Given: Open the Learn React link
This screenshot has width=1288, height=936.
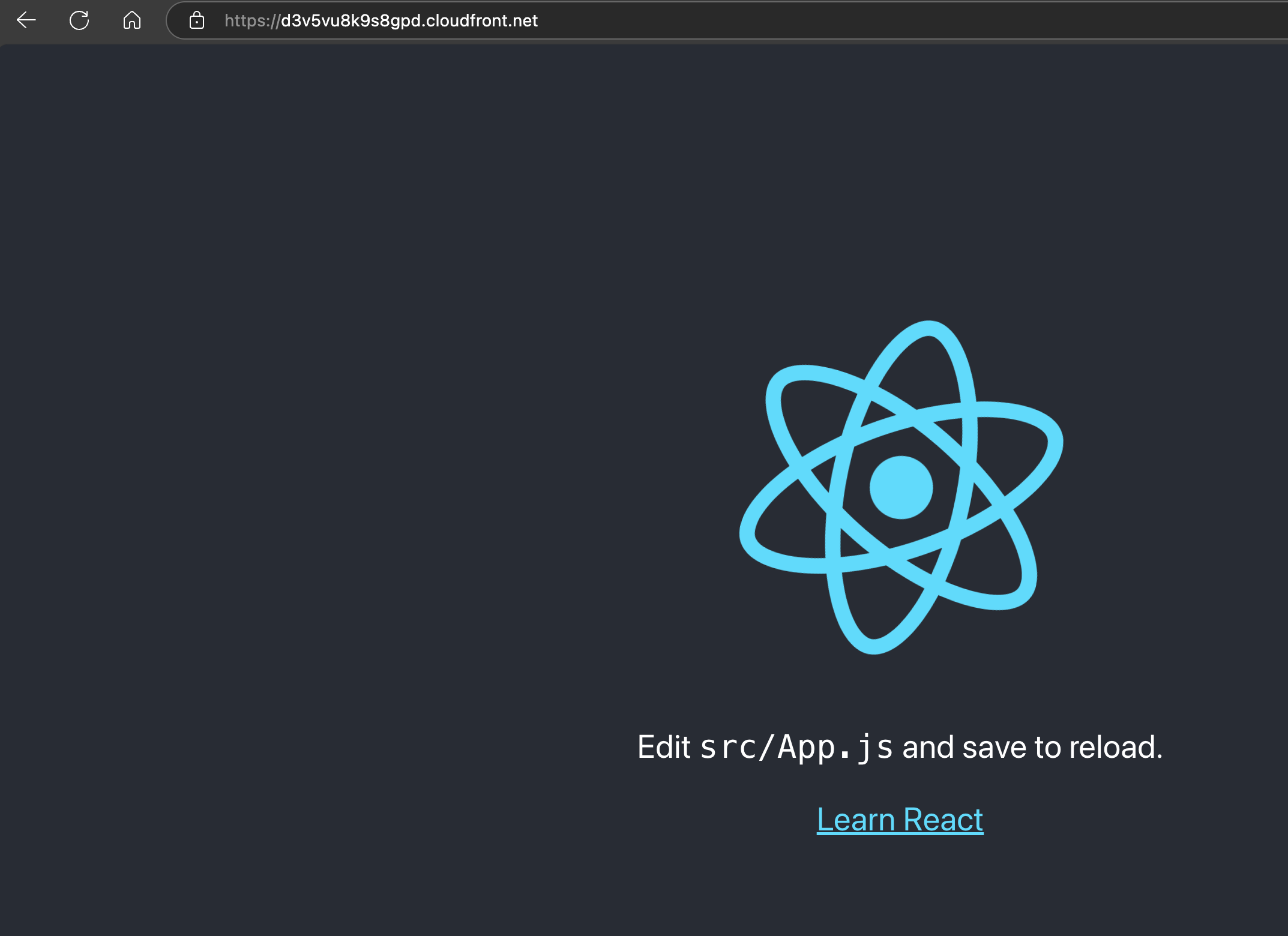Looking at the screenshot, I should pos(900,820).
